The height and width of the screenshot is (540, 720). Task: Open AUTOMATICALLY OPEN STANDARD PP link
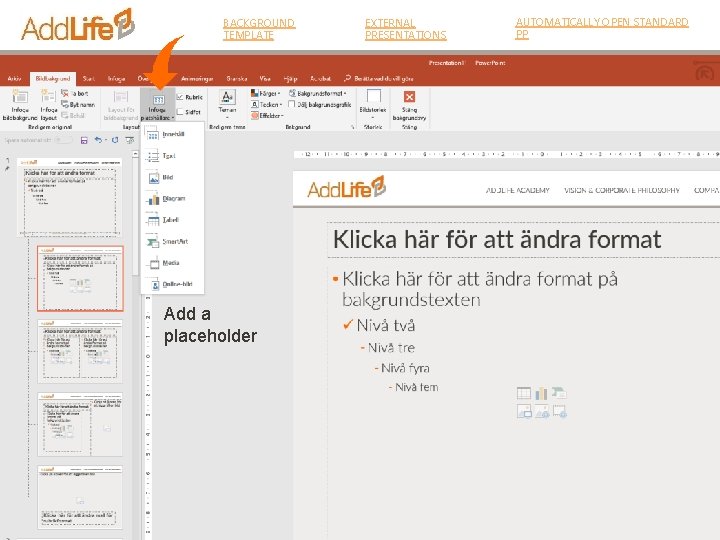pyautogui.click(x=602, y=28)
